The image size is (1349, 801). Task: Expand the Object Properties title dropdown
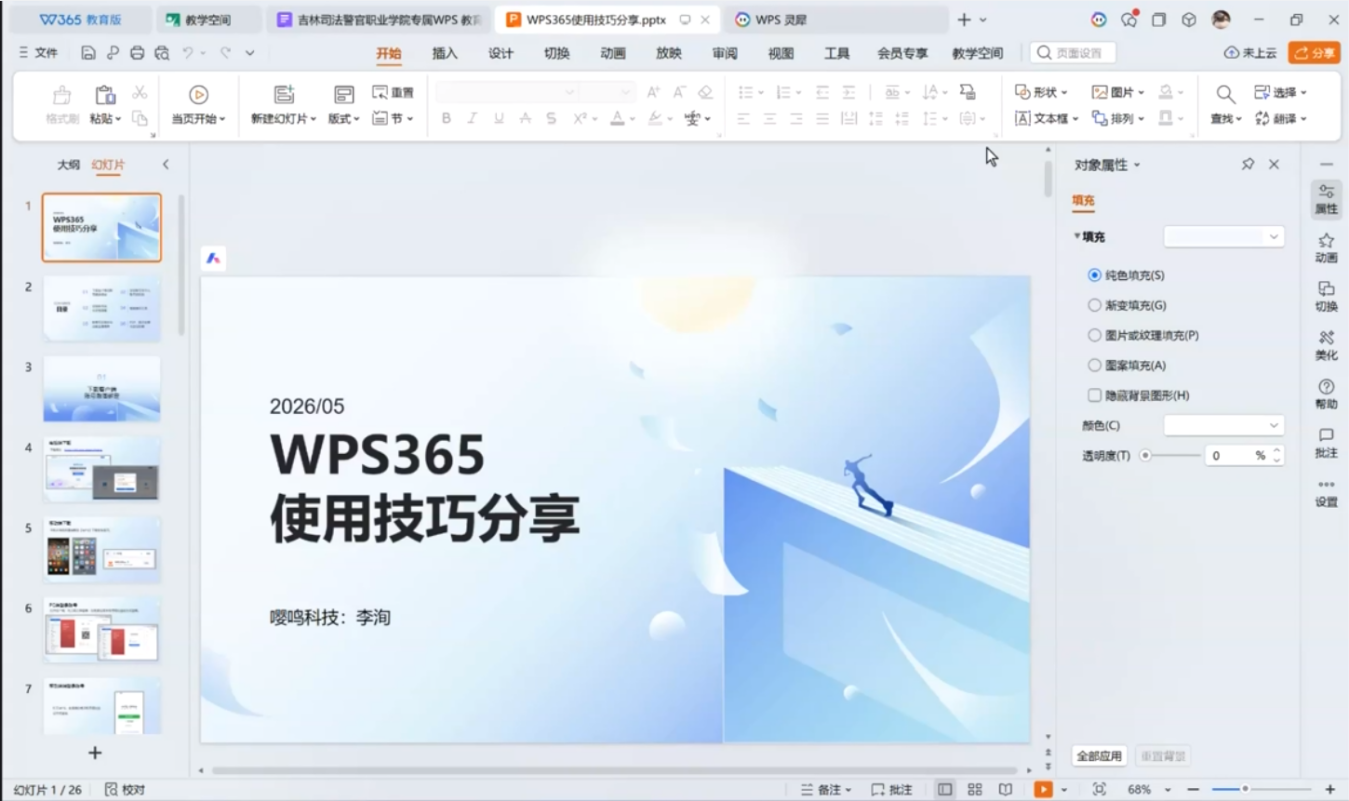1137,165
